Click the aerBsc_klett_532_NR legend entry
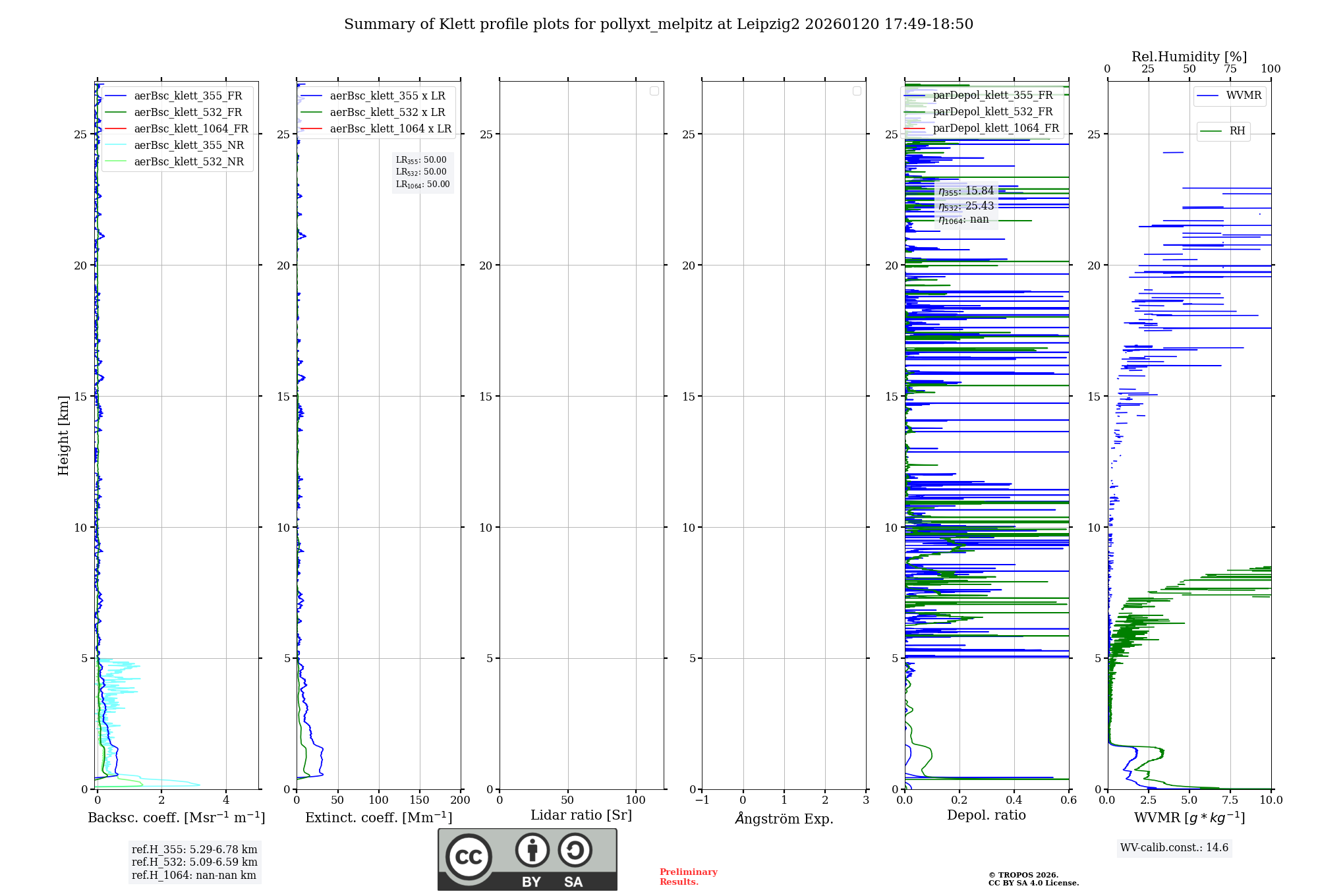This screenshot has height=896, width=1318. click(188, 161)
